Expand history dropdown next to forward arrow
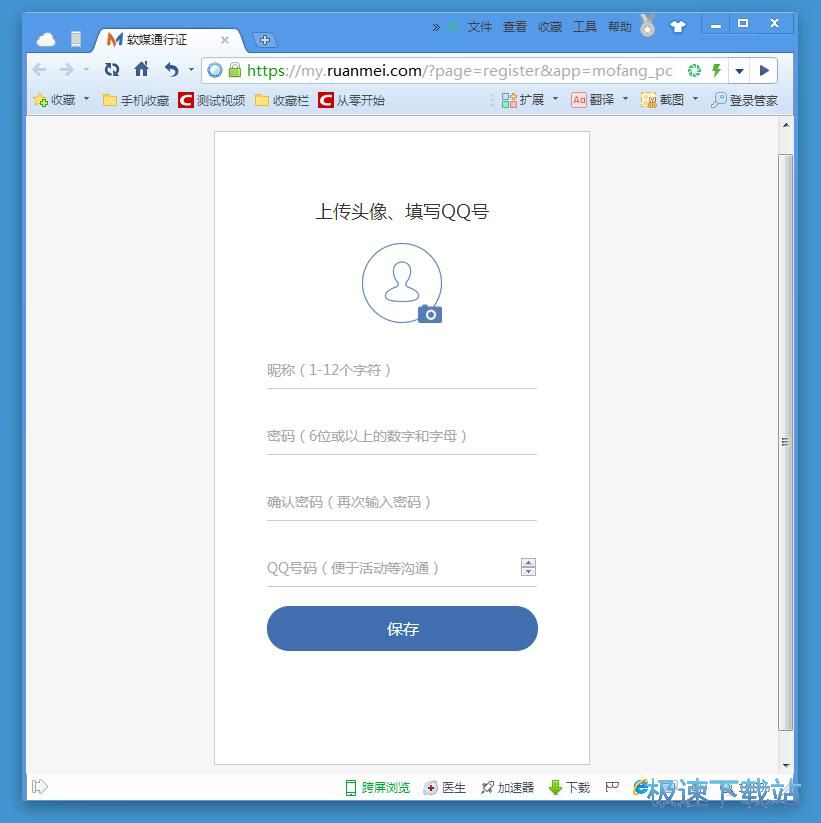 (86, 69)
